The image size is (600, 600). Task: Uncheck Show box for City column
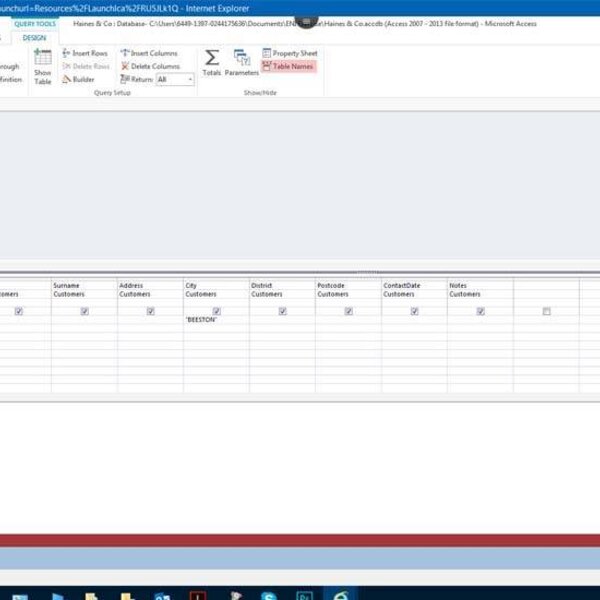216,311
